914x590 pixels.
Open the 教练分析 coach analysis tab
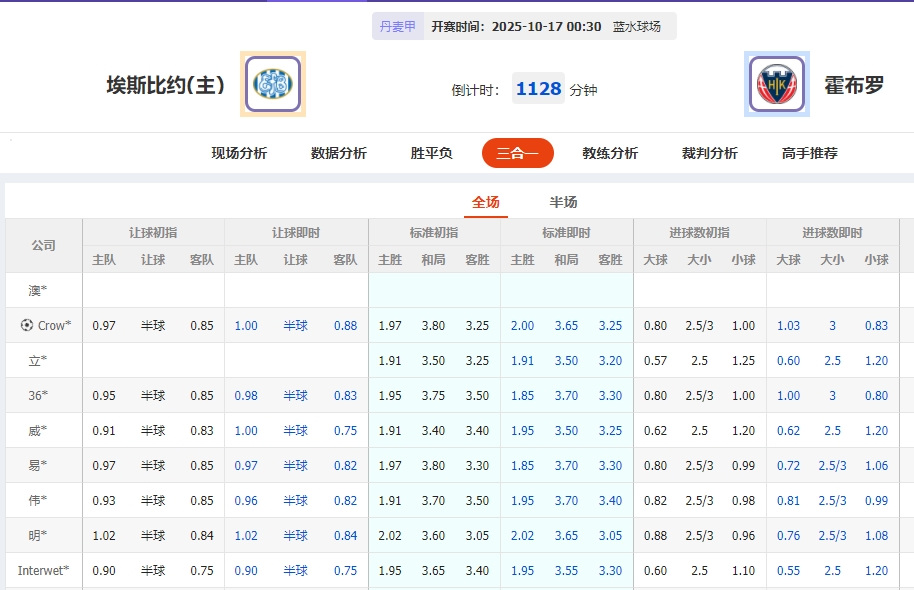click(x=610, y=154)
